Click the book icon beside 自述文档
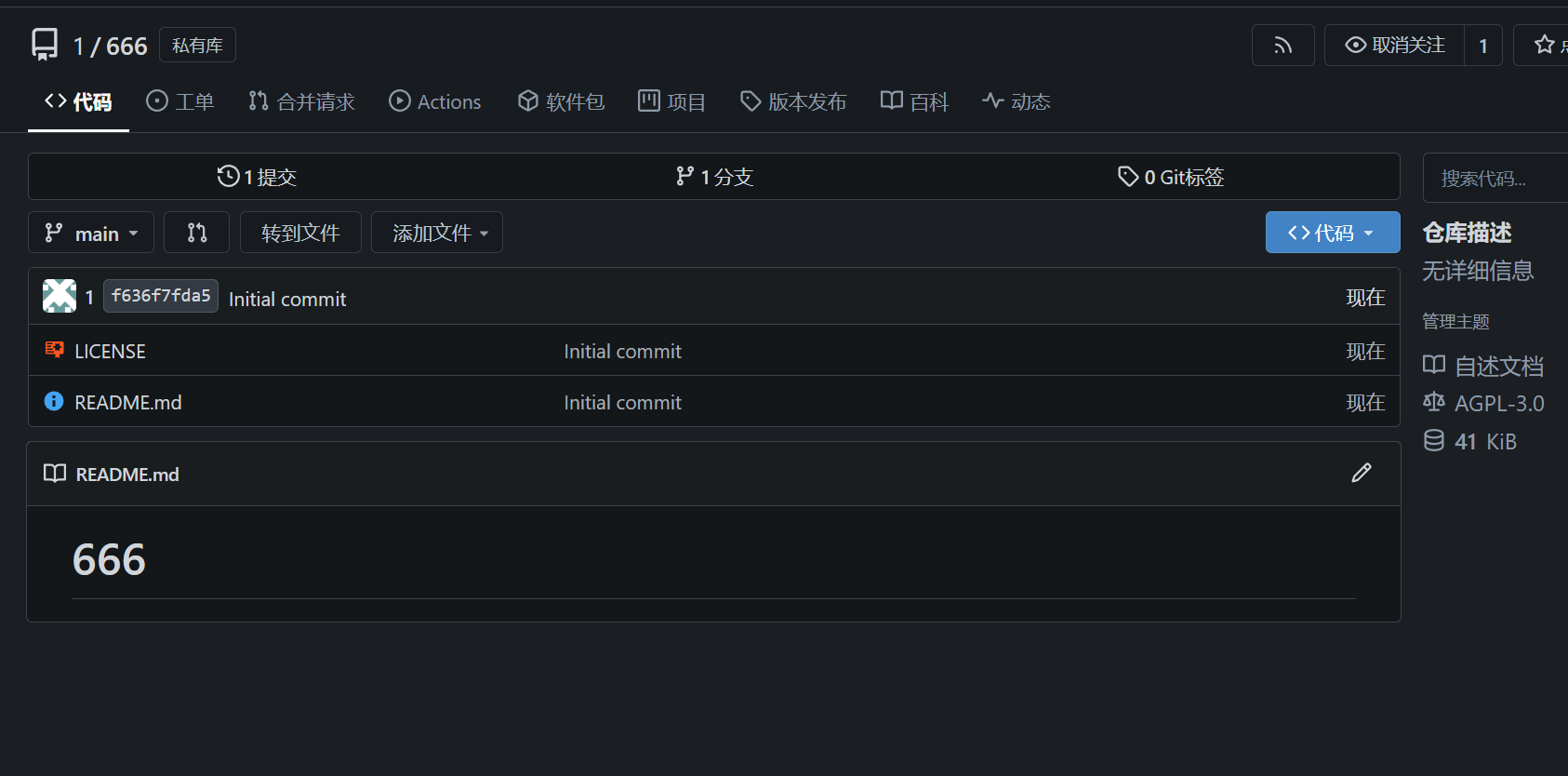The height and width of the screenshot is (776, 1568). pyautogui.click(x=1434, y=365)
